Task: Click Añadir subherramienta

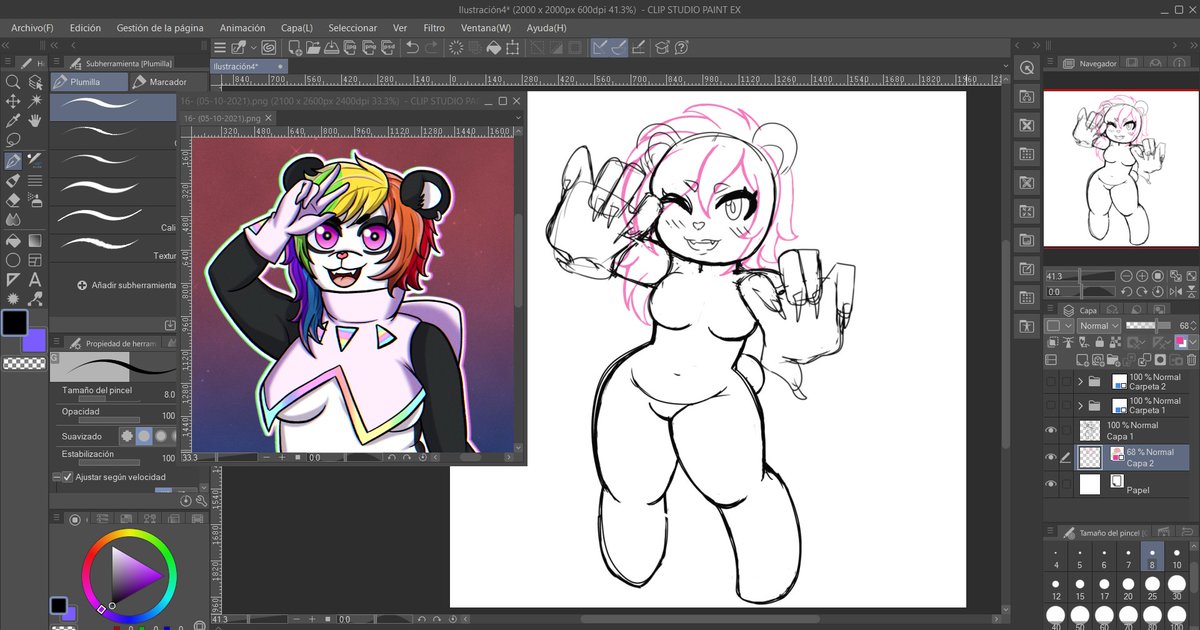Action: click(127, 285)
